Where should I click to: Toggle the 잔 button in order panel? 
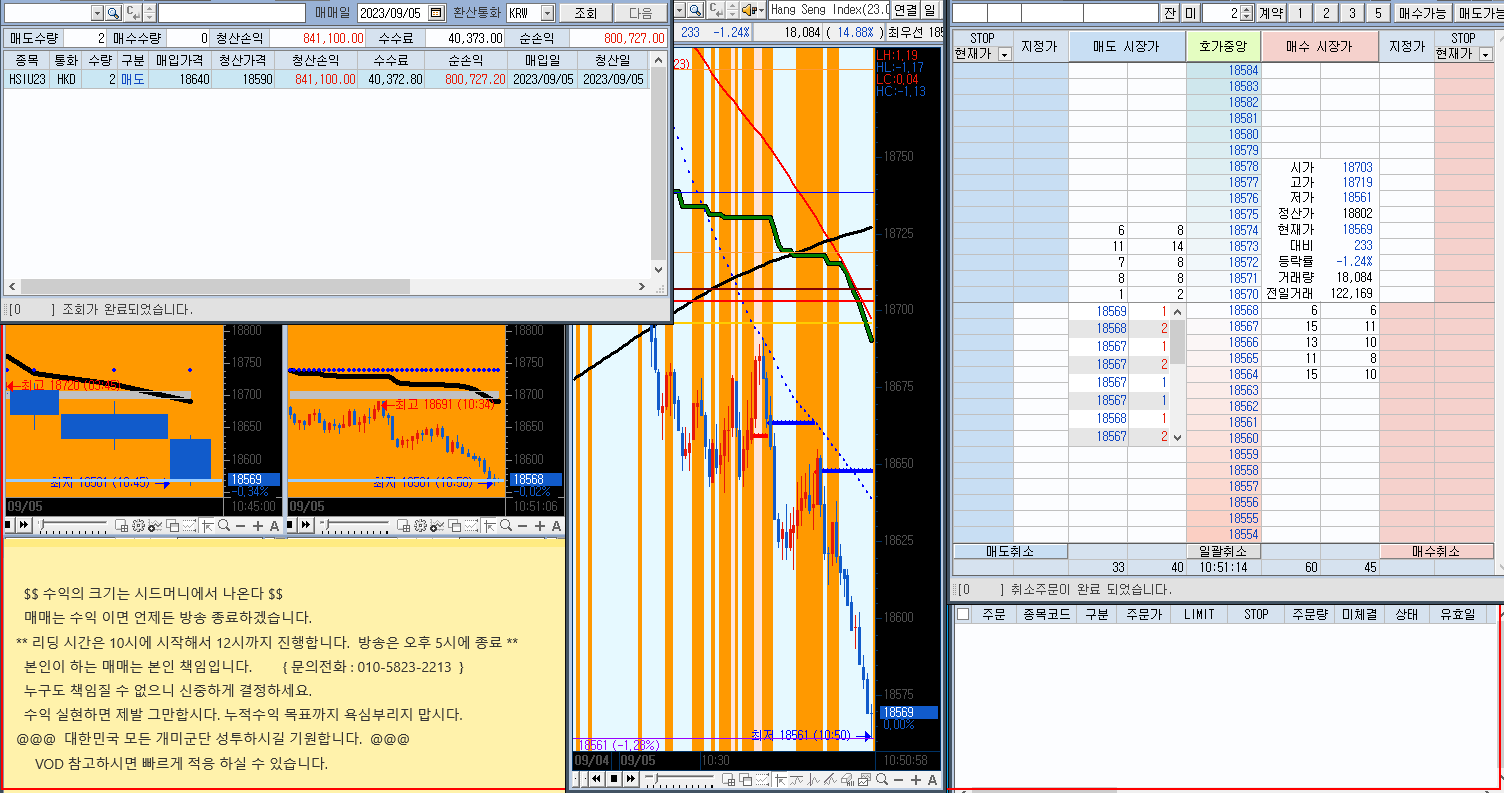(1170, 13)
